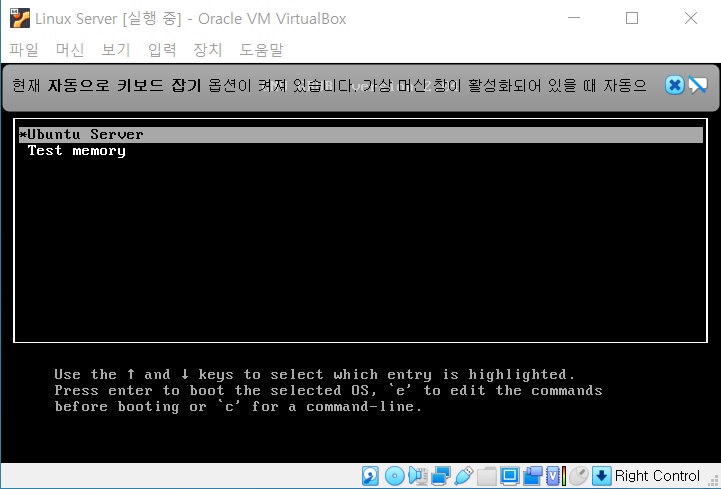Click the VirtualBox app icon in title bar

click(x=20, y=18)
